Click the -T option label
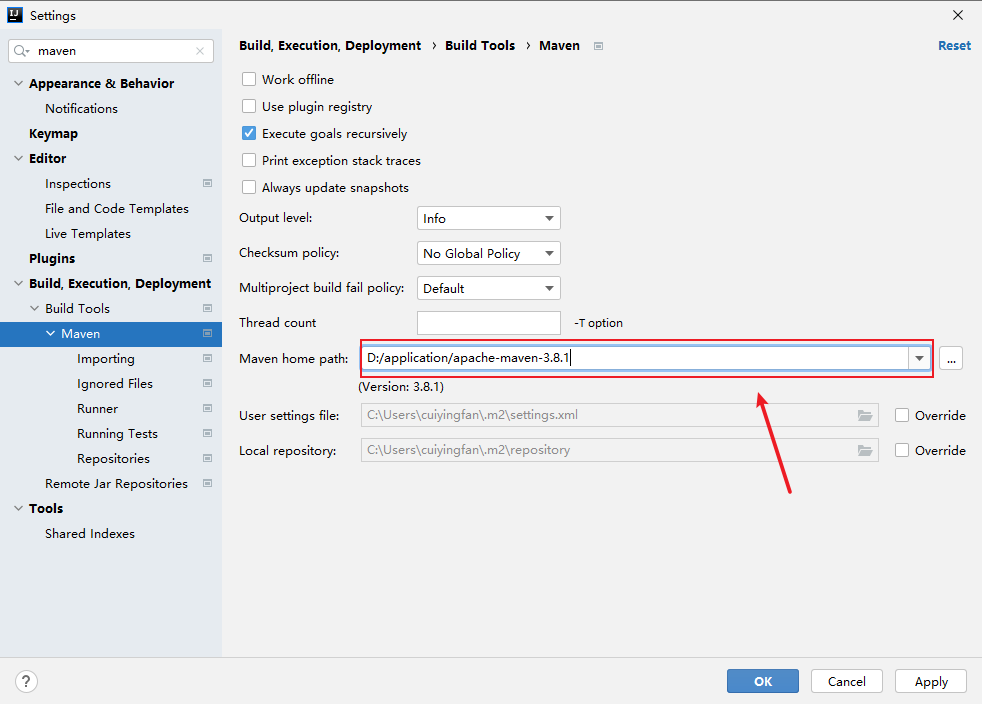 [598, 323]
